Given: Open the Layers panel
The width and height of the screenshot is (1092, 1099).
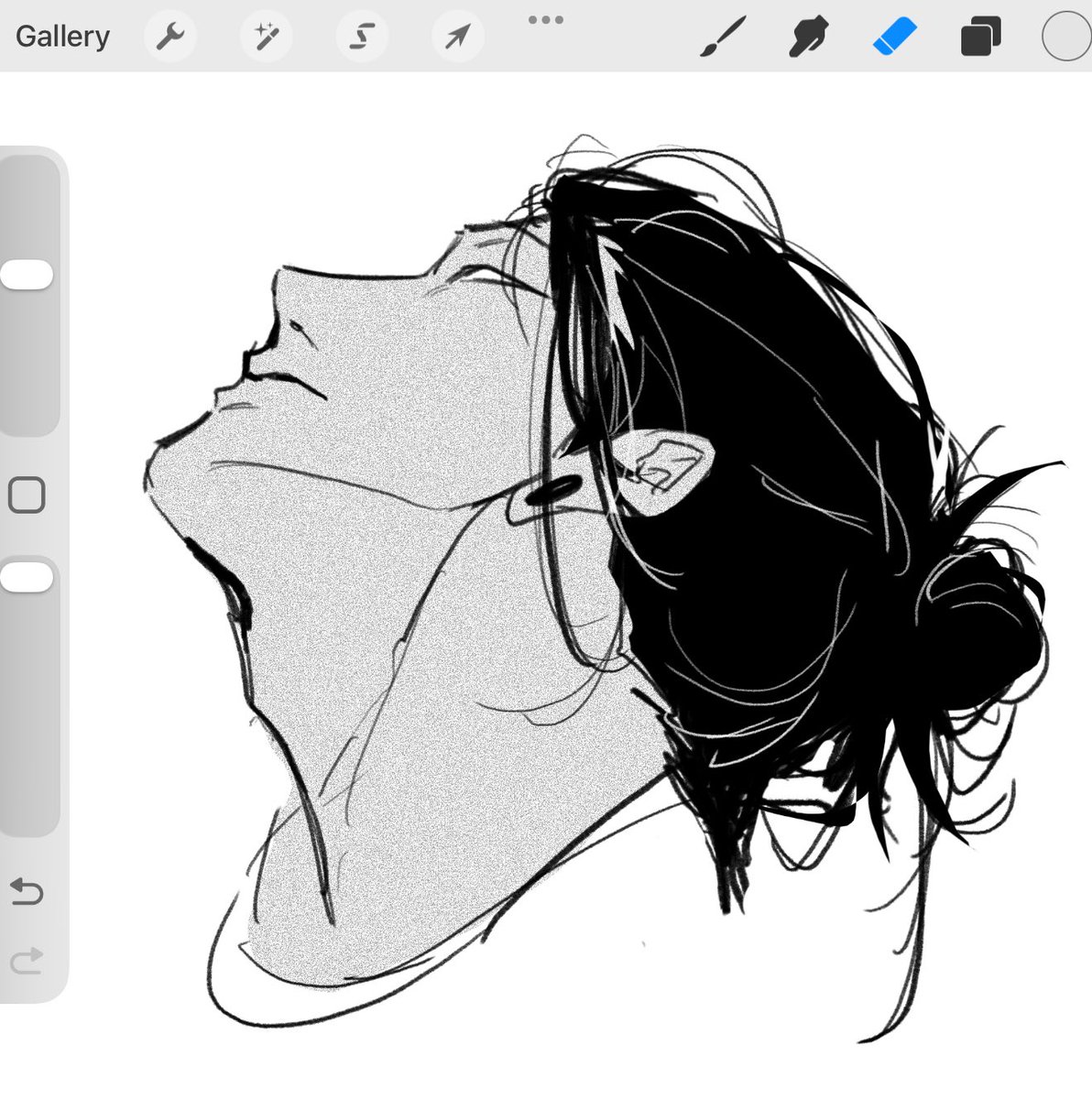Looking at the screenshot, I should [980, 38].
